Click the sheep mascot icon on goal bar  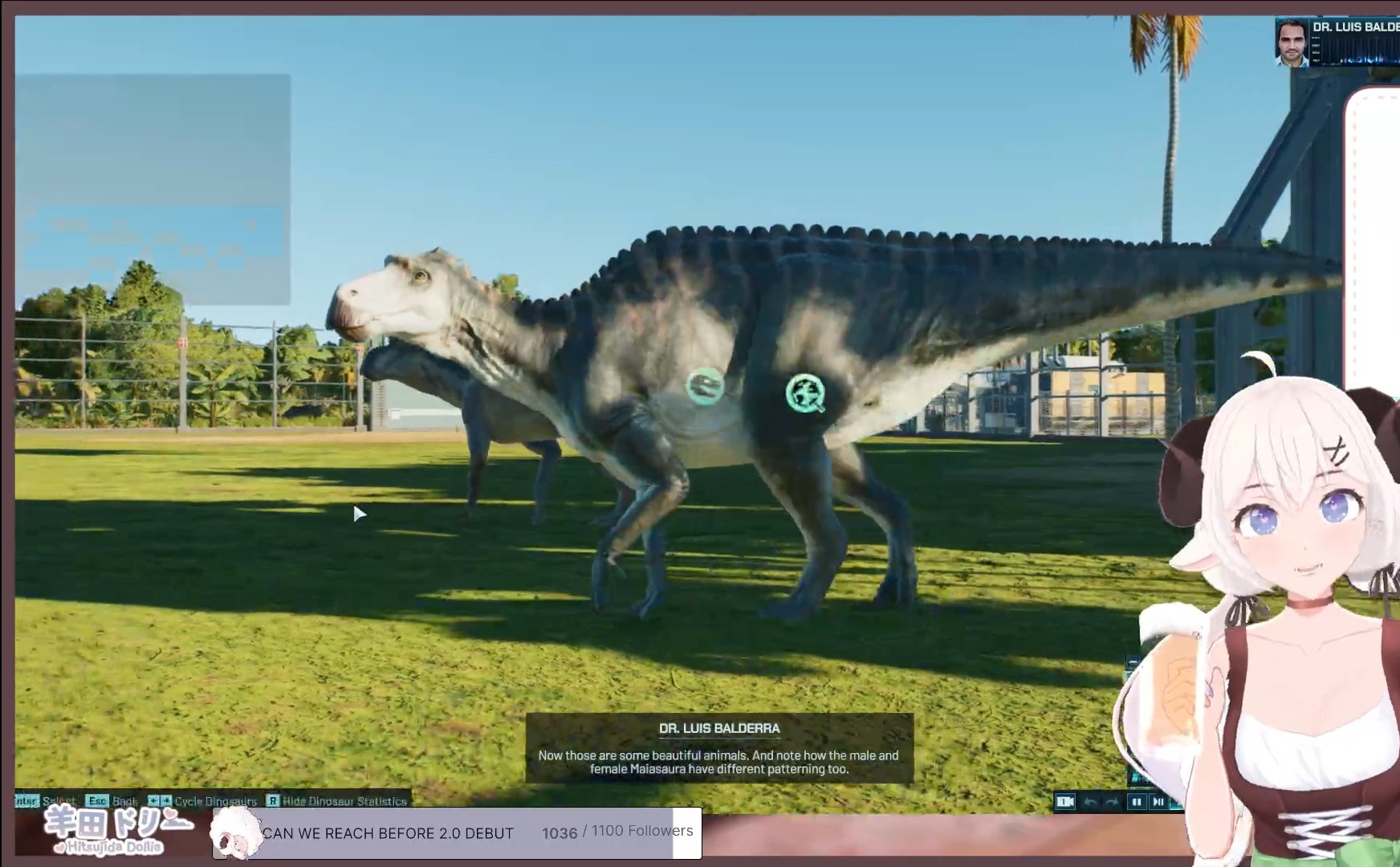236,832
